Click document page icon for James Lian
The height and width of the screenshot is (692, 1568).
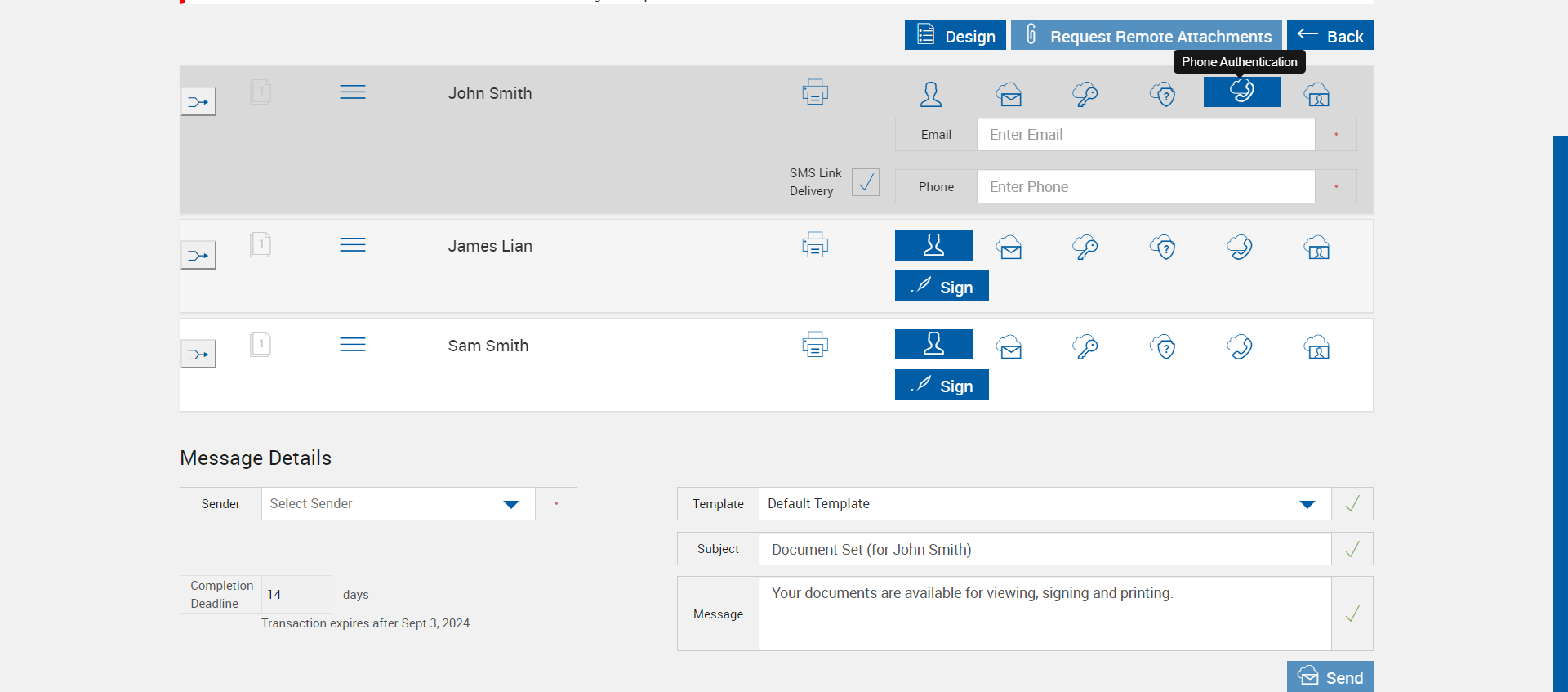click(260, 245)
